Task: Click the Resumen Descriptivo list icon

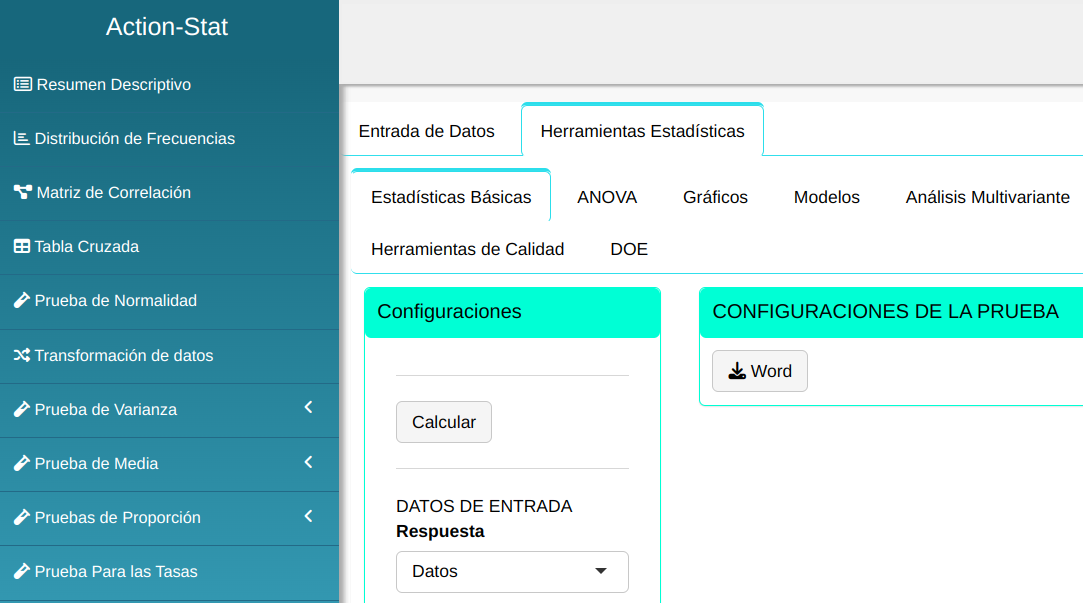Action: click(22, 85)
